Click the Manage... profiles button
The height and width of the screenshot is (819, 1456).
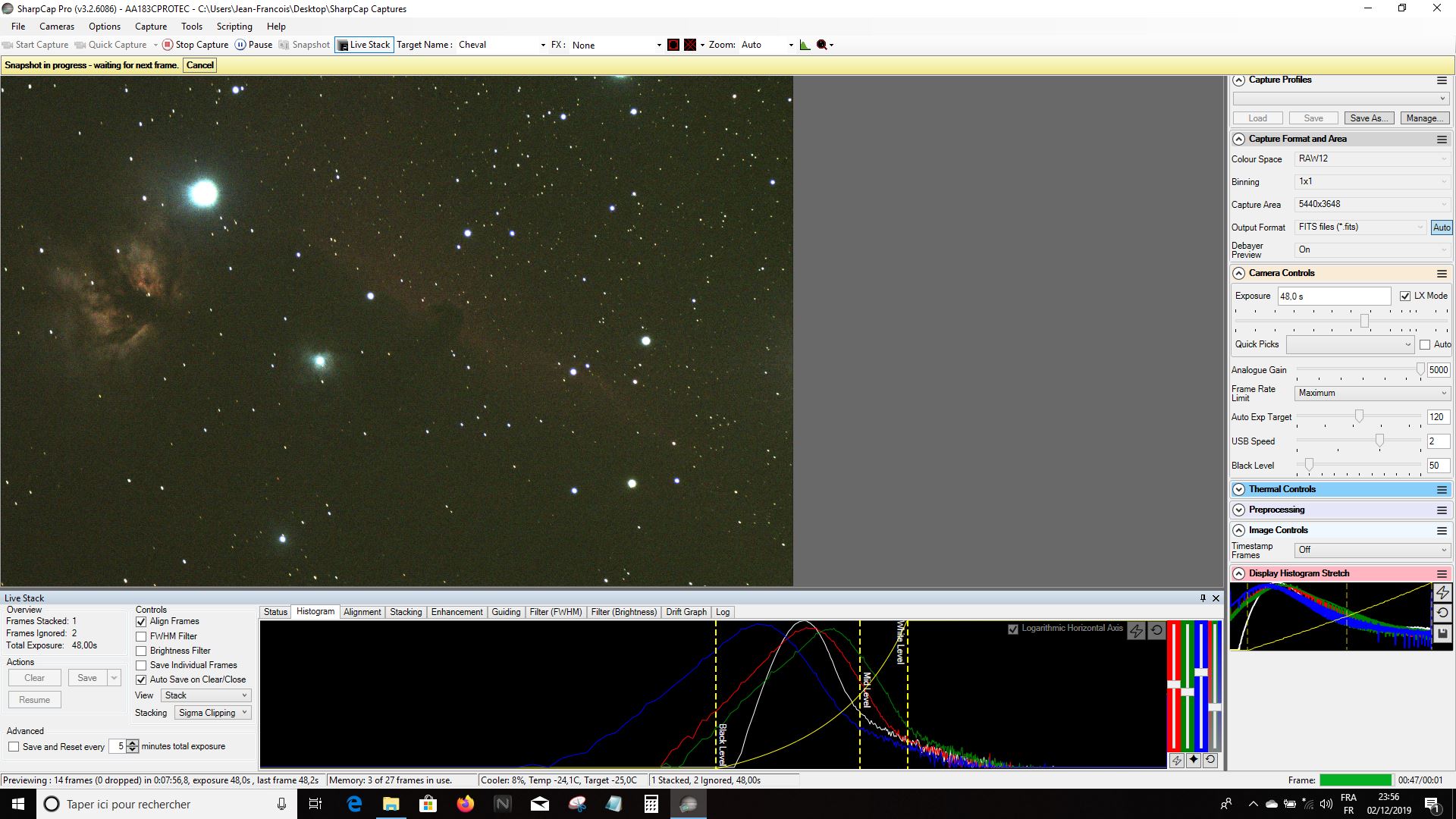pos(1425,118)
